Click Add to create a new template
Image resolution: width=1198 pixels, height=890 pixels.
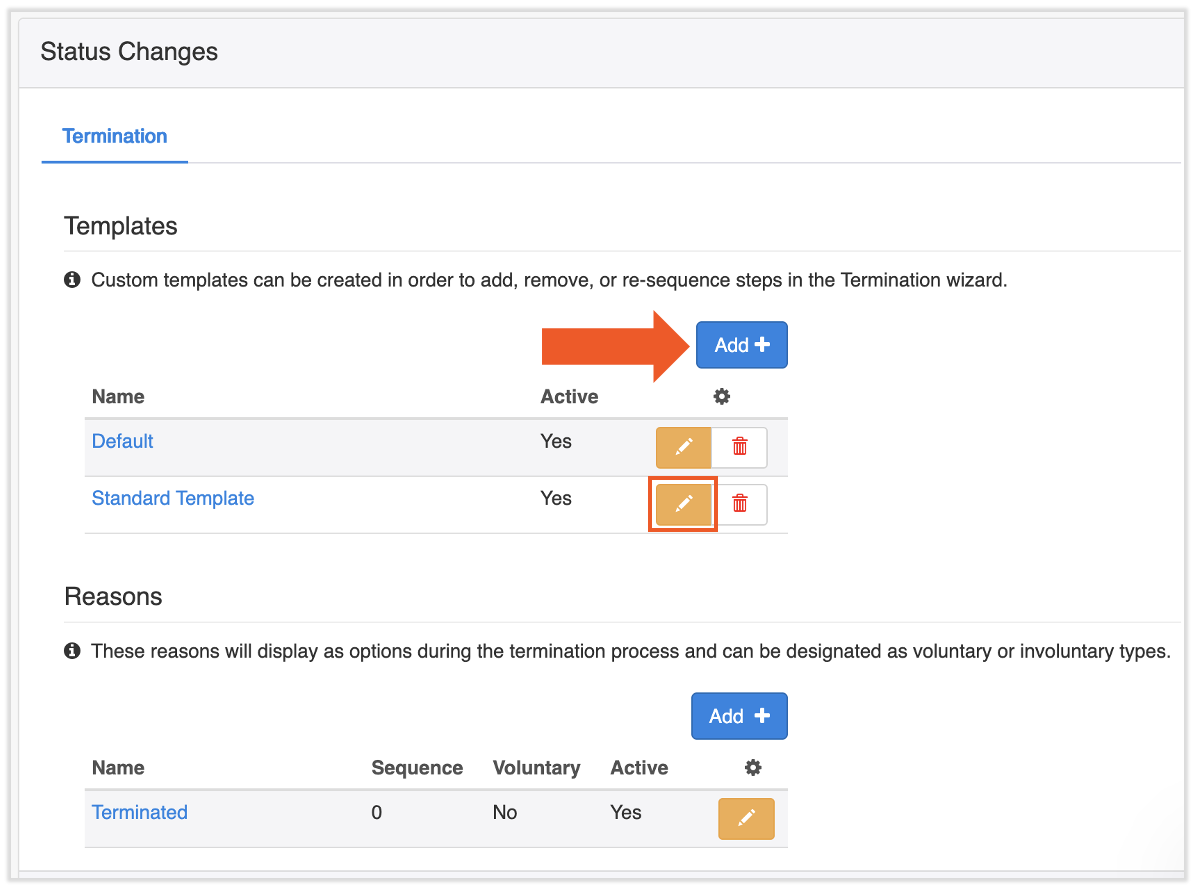coord(741,344)
